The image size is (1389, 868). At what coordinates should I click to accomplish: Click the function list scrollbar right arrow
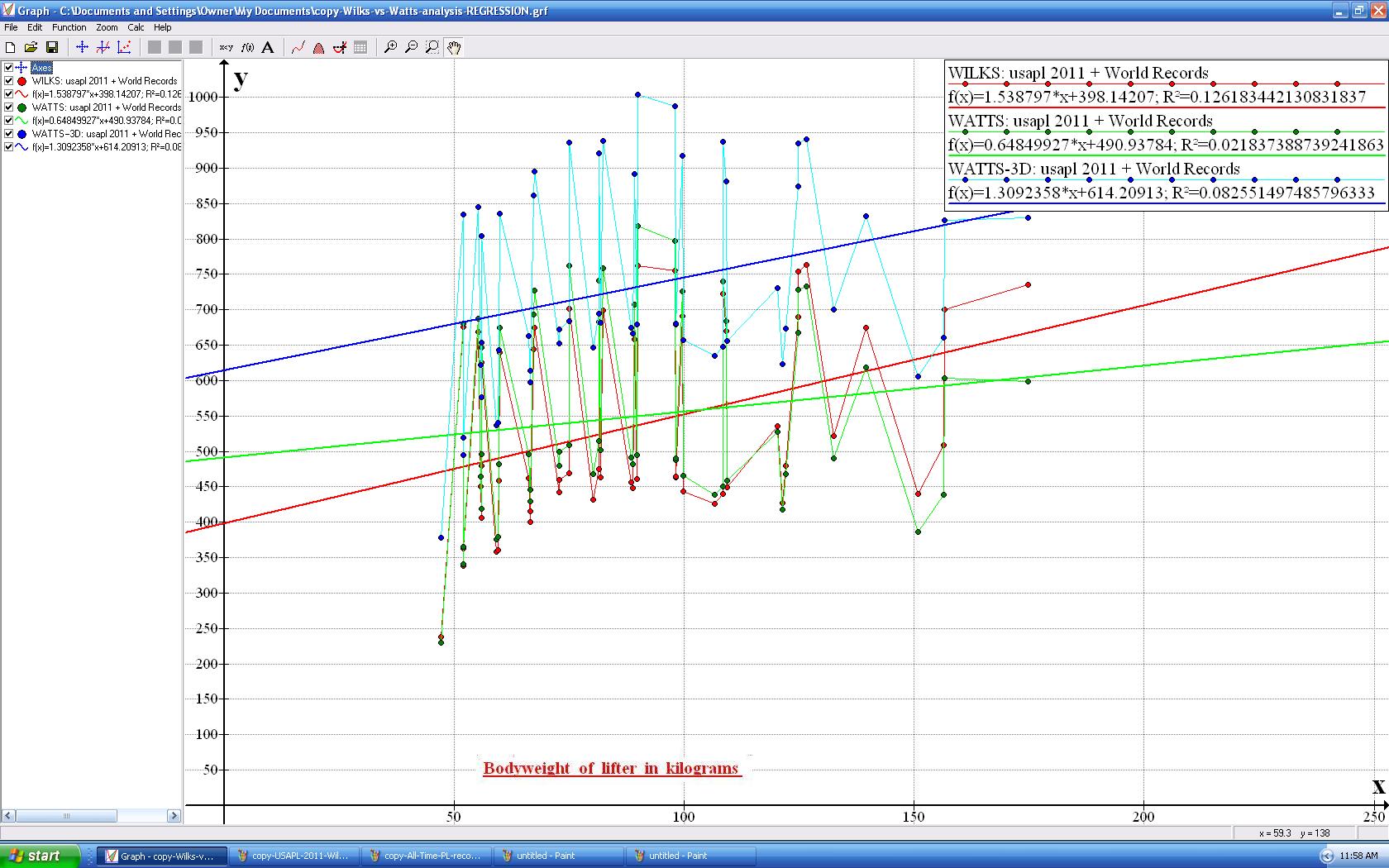tap(174, 816)
